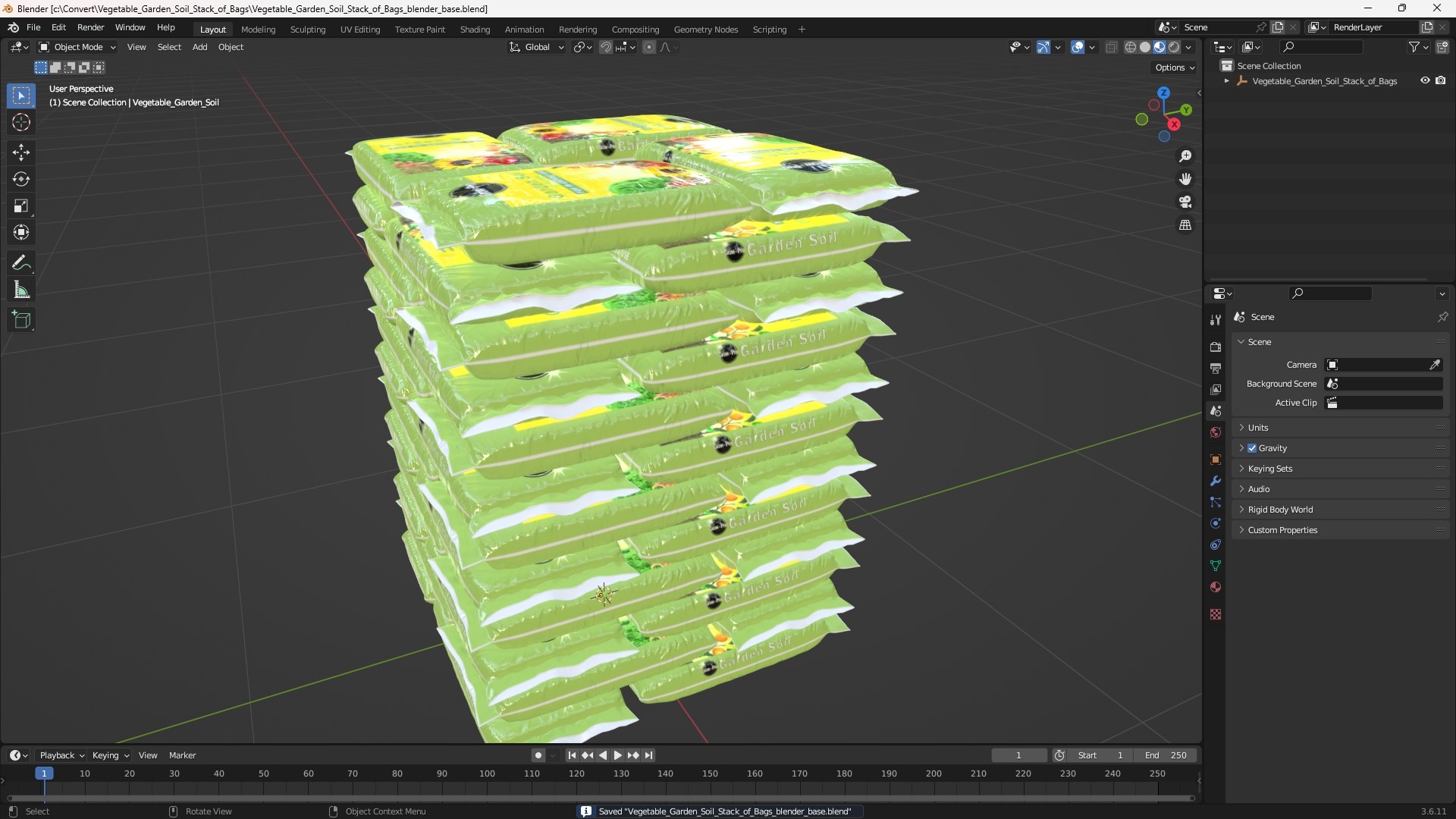Image resolution: width=1456 pixels, height=819 pixels.
Task: Jump to the timeline end button
Action: coord(648,755)
